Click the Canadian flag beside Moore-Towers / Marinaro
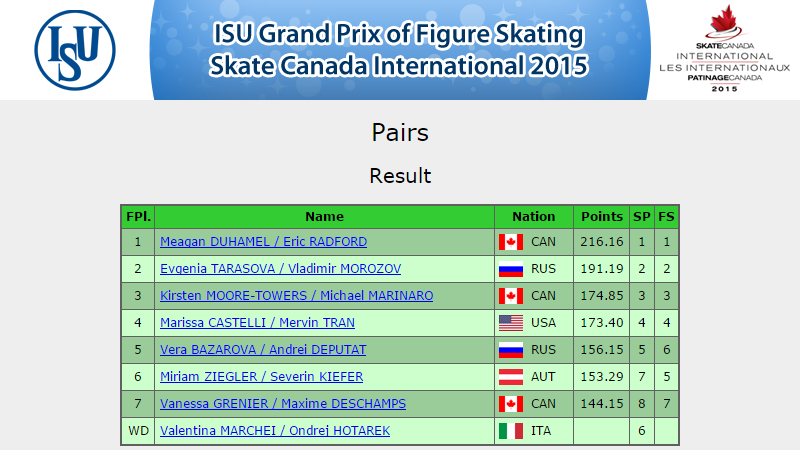Screen dimensions: 800x450 (x=511, y=296)
